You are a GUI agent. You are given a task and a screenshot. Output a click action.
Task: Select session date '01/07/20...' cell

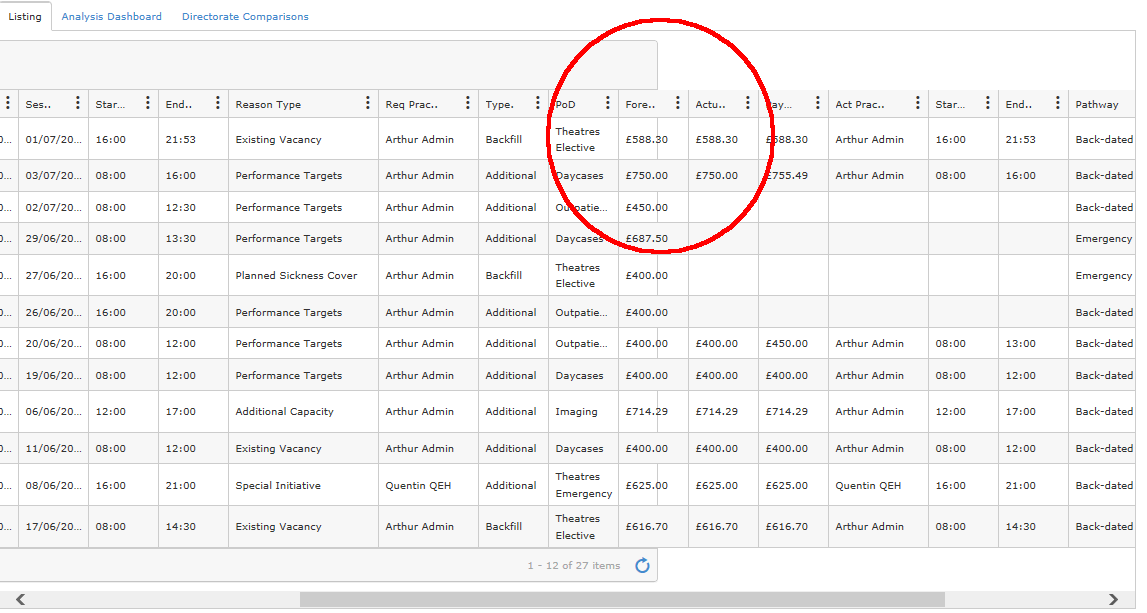53,139
